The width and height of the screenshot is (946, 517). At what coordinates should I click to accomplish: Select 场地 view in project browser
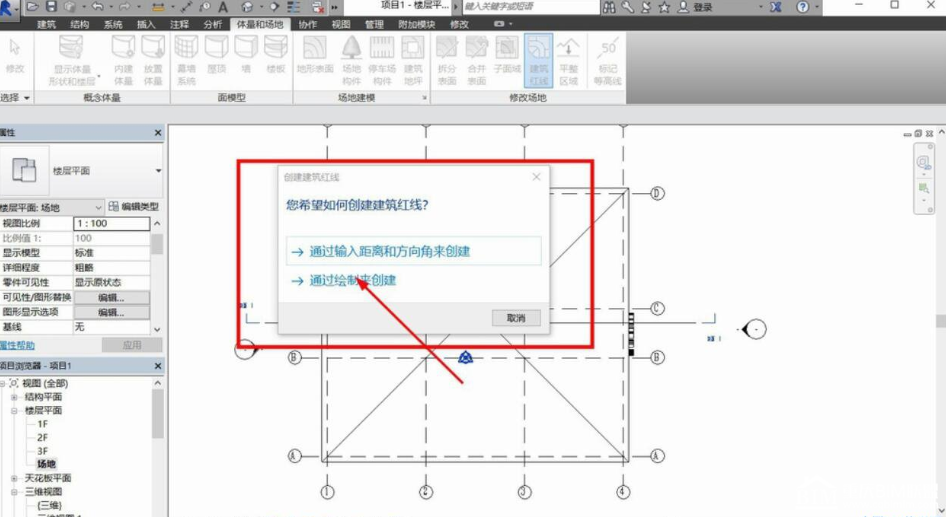pyautogui.click(x=46, y=465)
